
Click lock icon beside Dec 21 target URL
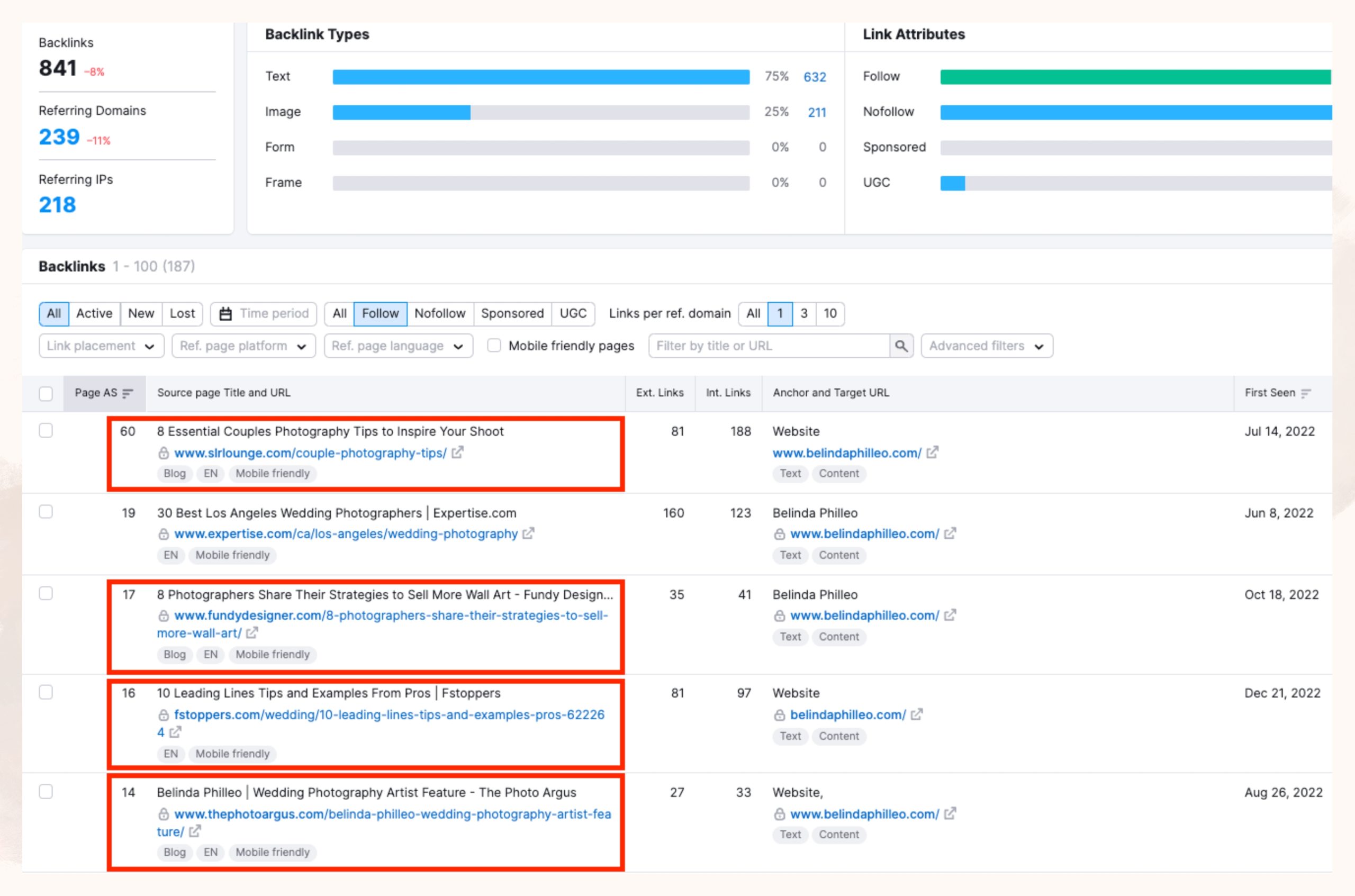click(780, 715)
